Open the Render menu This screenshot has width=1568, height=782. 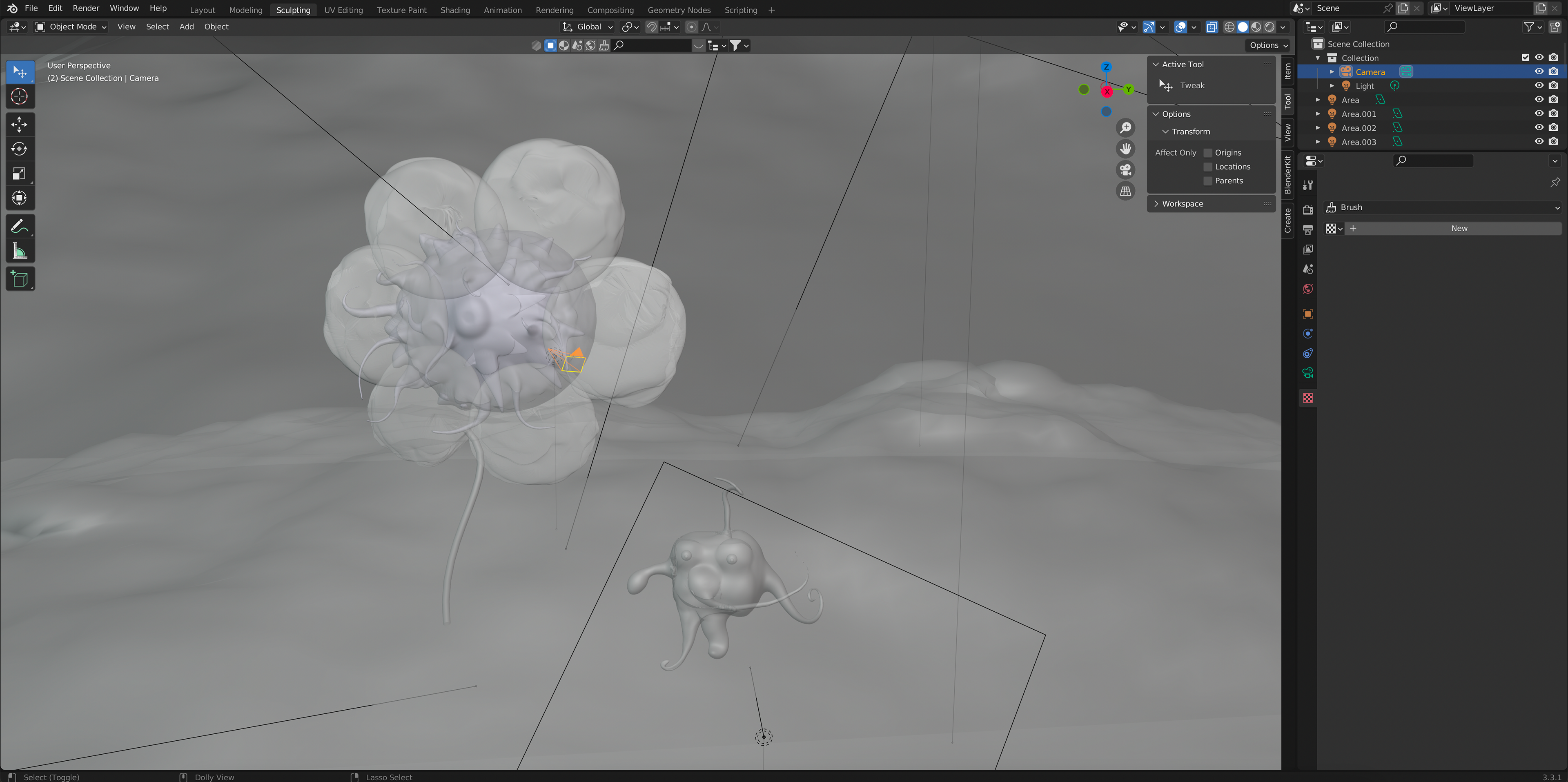86,8
